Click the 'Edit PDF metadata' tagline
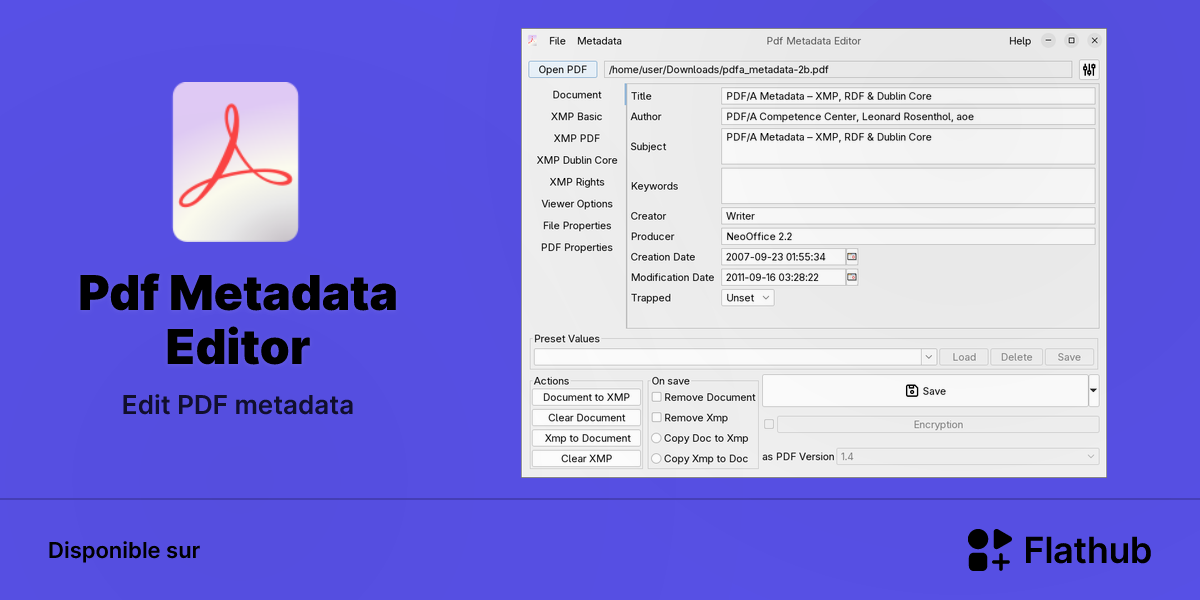Viewport: 1200px width, 600px height. (238, 405)
